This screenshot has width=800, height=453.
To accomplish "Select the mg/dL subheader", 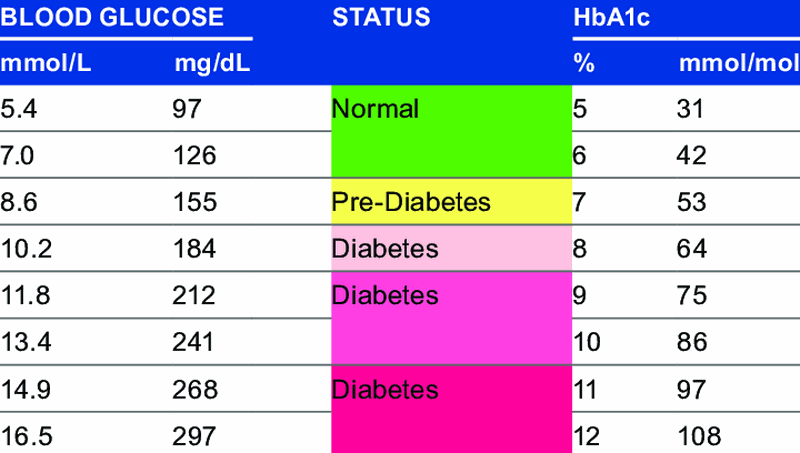I will [x=212, y=66].
